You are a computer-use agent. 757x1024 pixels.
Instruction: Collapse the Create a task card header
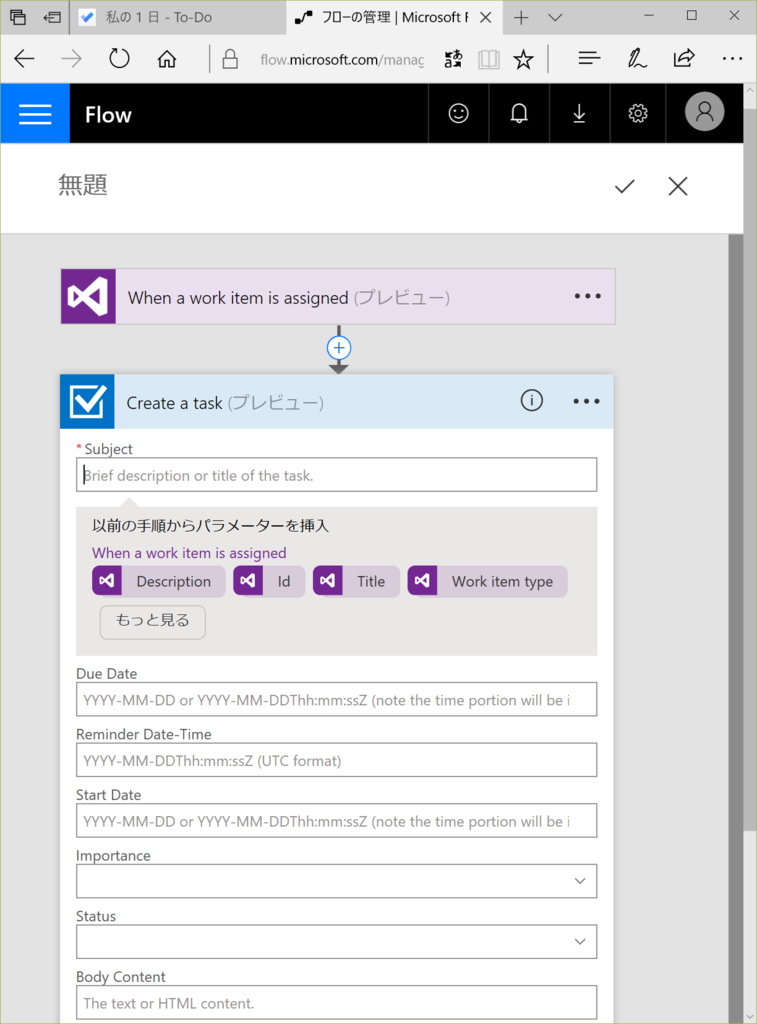(x=336, y=402)
